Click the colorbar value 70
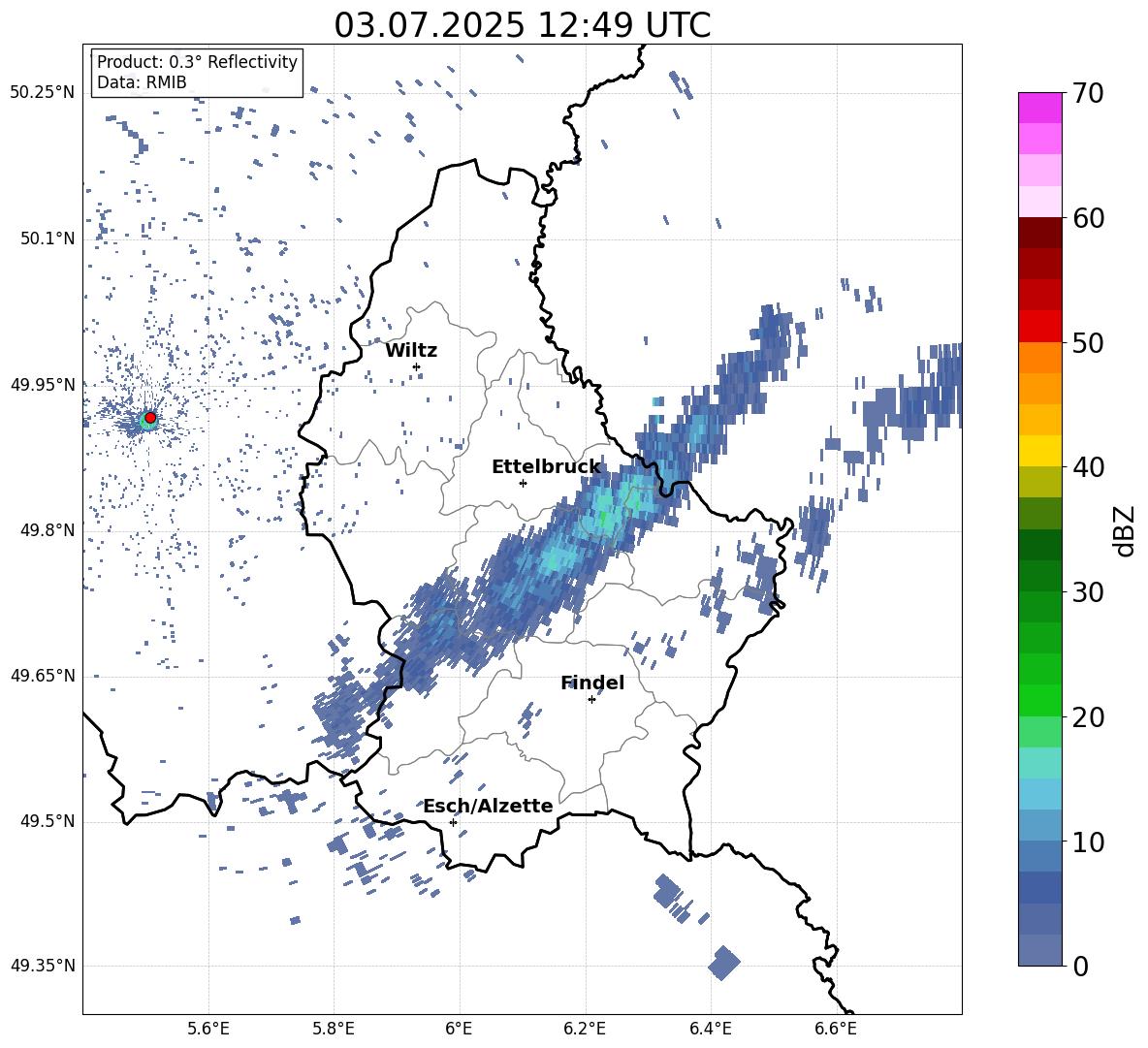This screenshot has width=1148, height=1048. click(x=1088, y=93)
